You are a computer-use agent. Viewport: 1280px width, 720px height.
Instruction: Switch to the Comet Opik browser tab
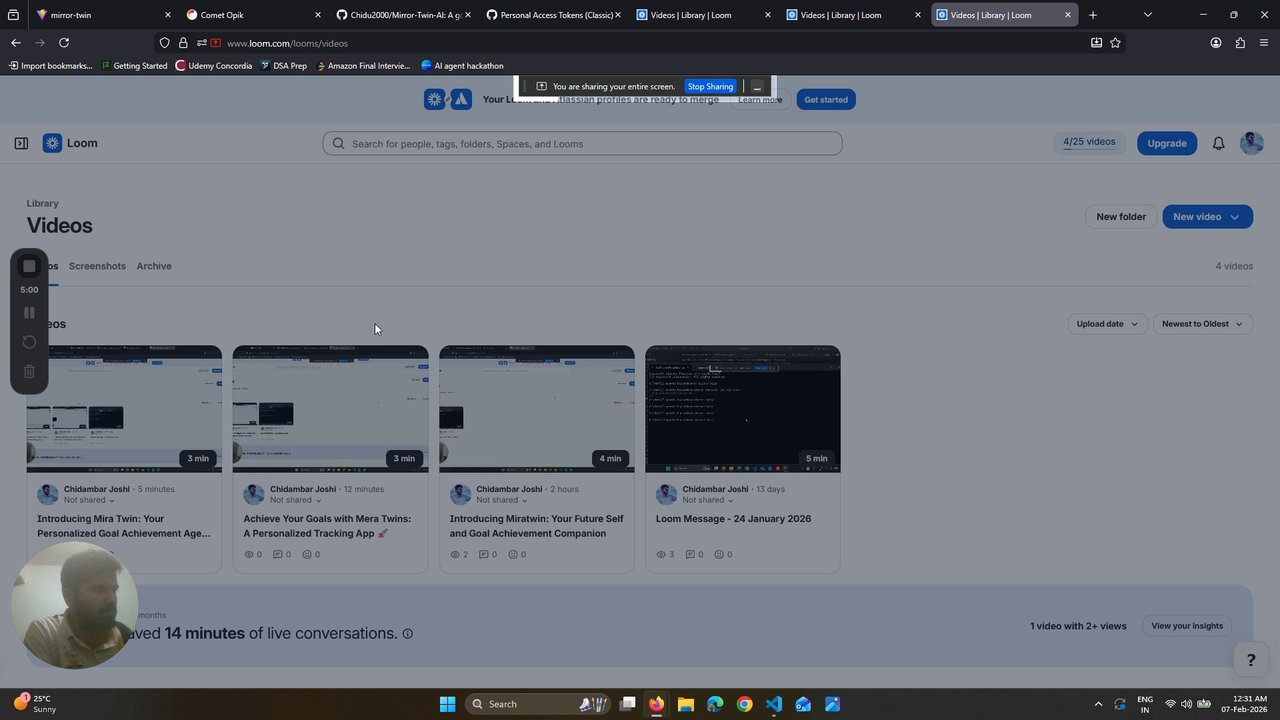(x=255, y=15)
